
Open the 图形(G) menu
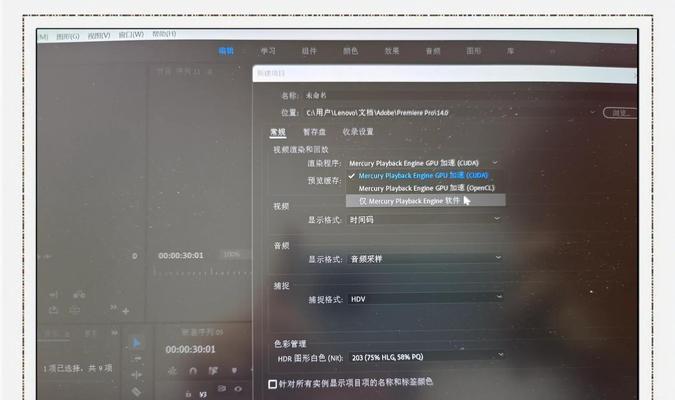pos(68,37)
